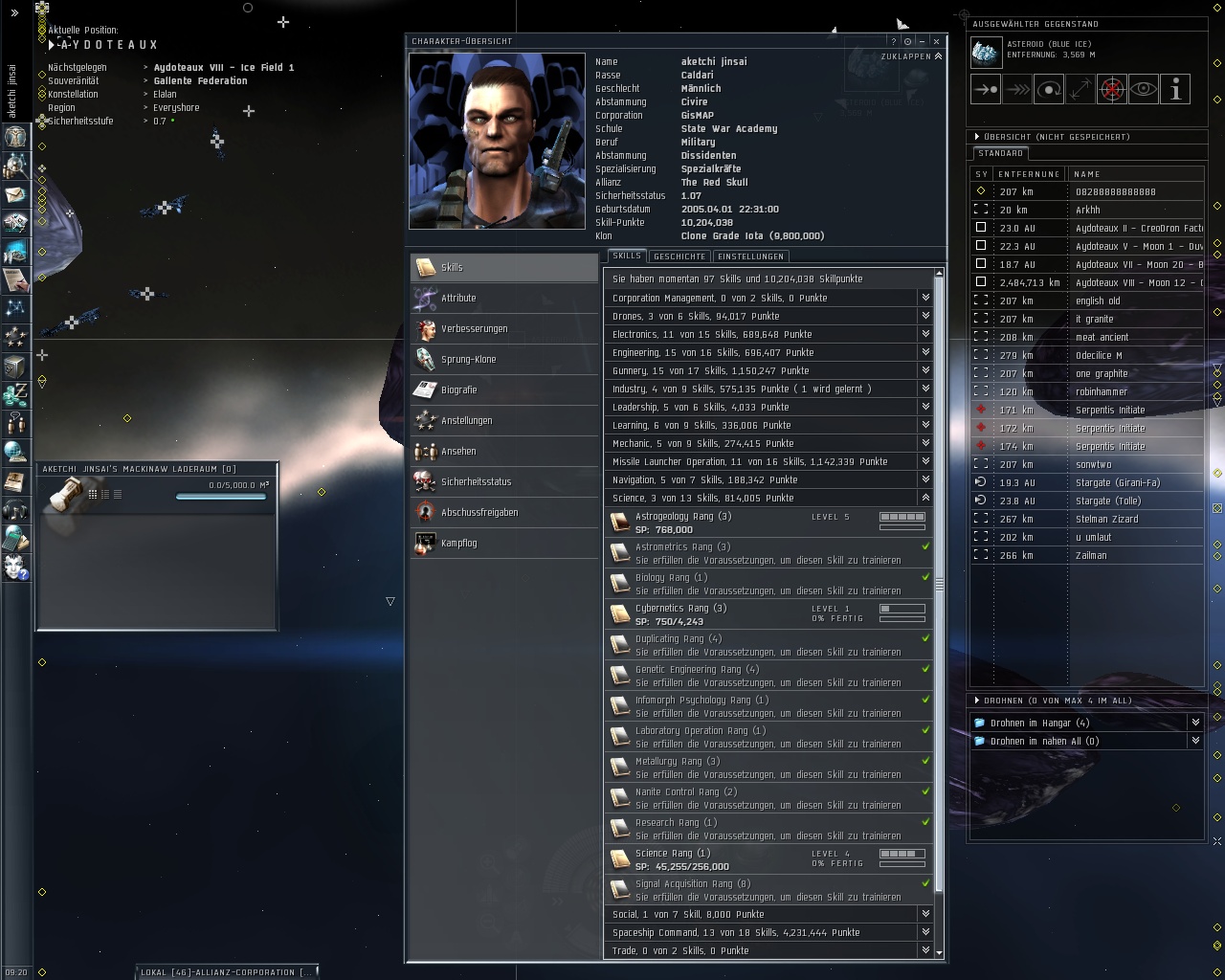The height and width of the screenshot is (980, 1225).
Task: Open the Sprung-Klone section
Action: coord(504,359)
